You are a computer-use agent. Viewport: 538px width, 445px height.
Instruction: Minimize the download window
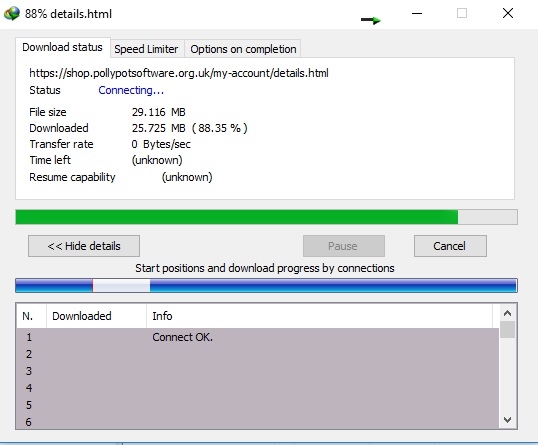(x=417, y=14)
